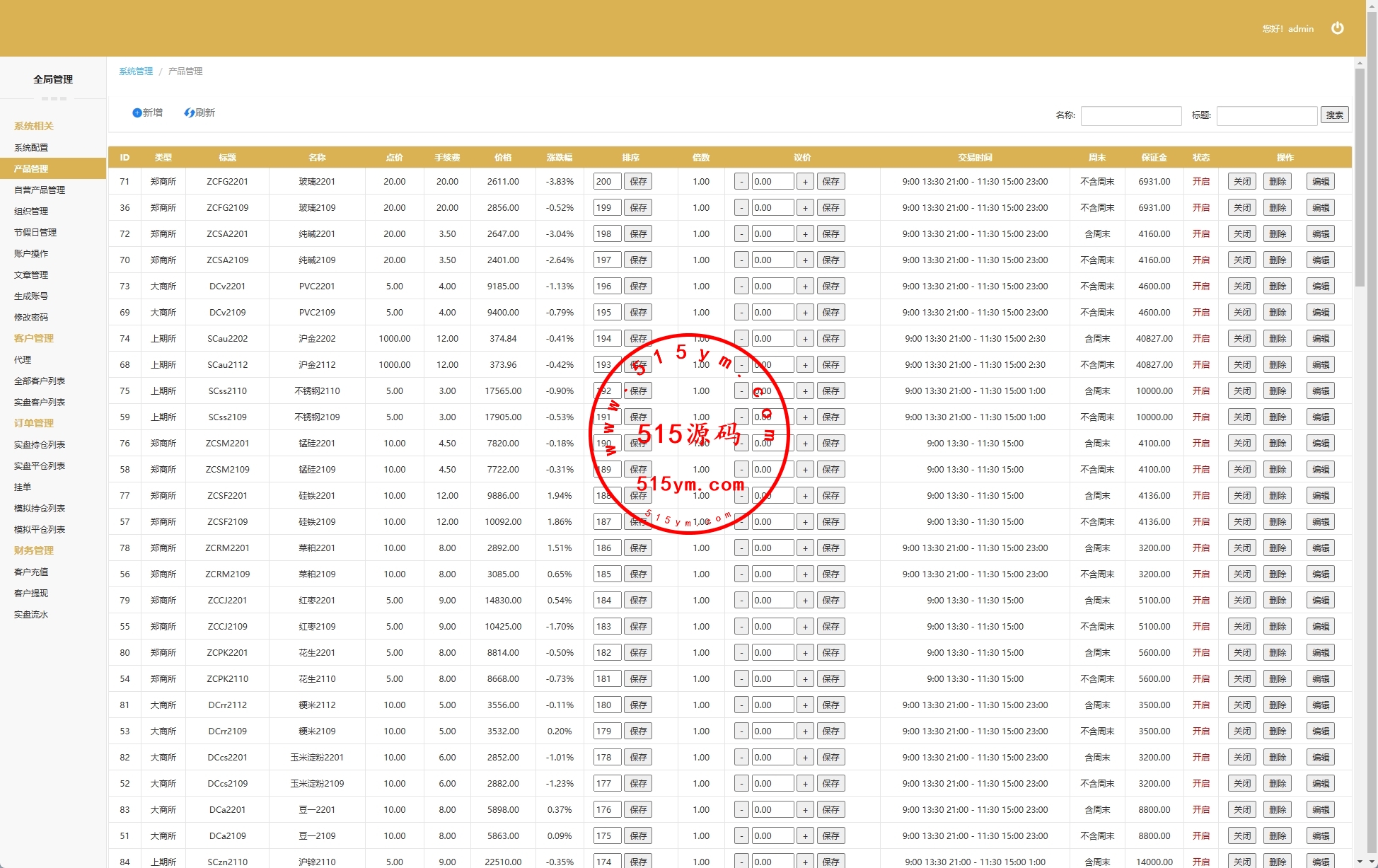Save sort order for 菜粕2201
Image resolution: width=1378 pixels, height=868 pixels.
coord(638,548)
